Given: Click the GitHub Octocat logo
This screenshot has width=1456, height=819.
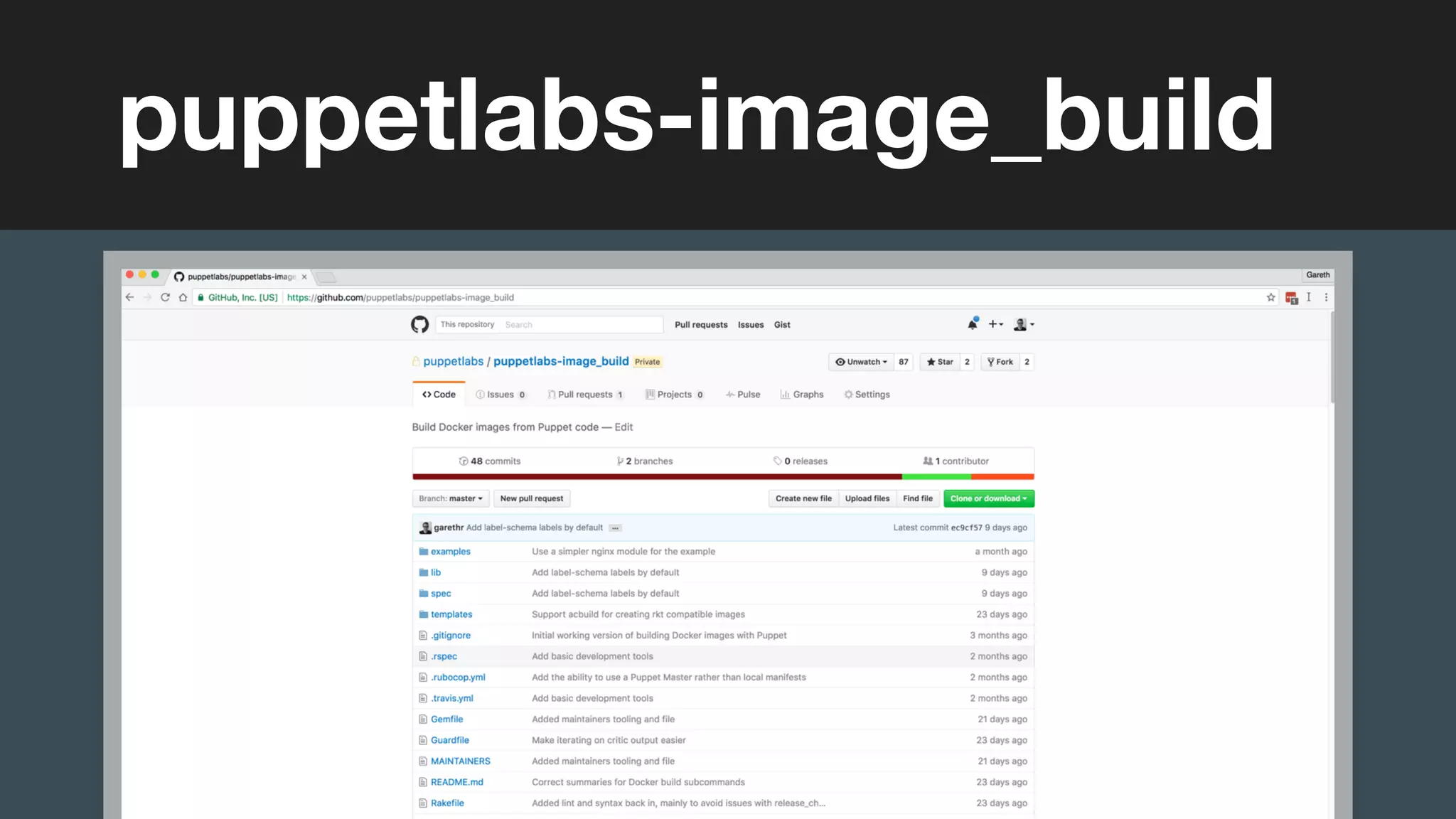Looking at the screenshot, I should (419, 325).
